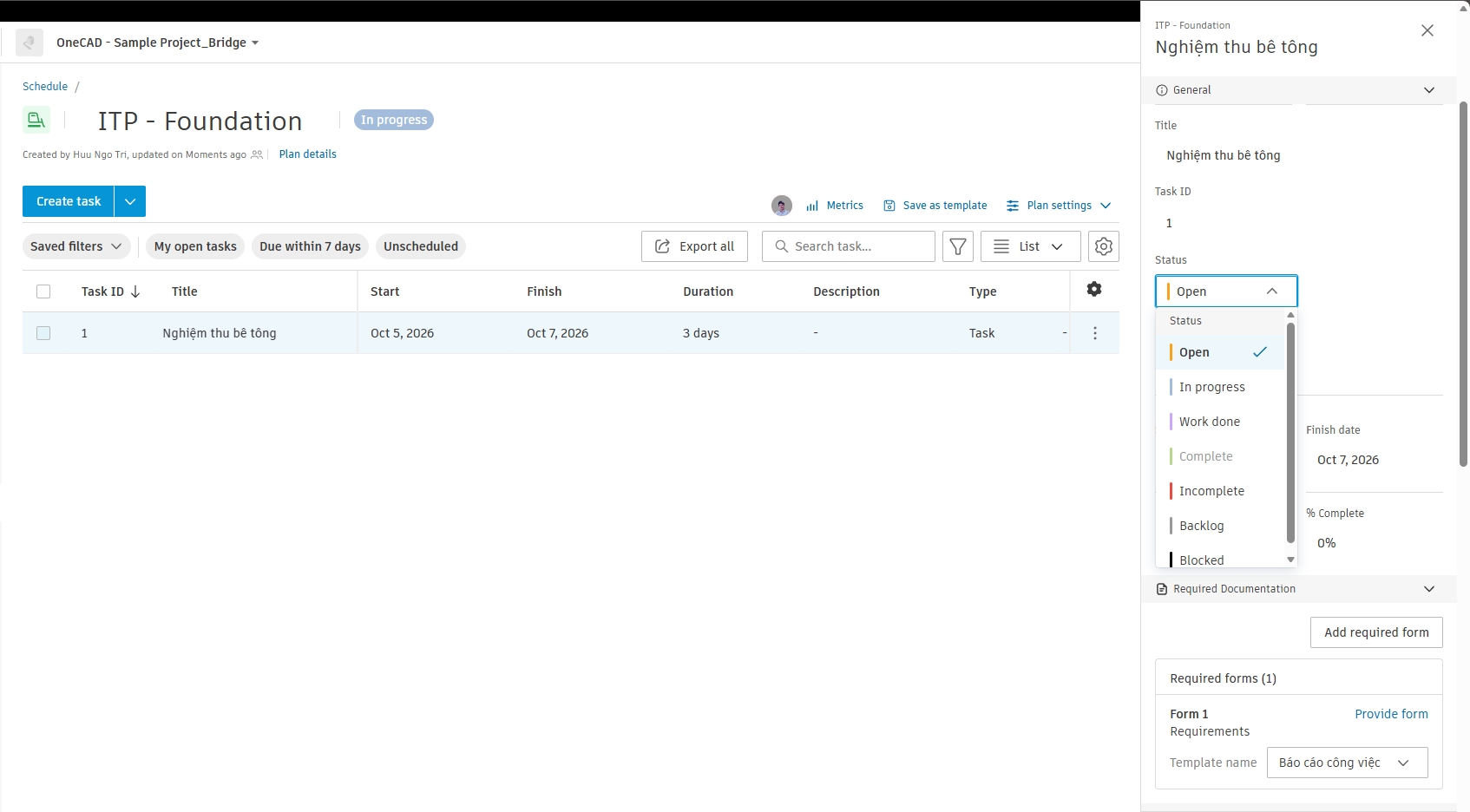This screenshot has height=812, width=1470.
Task: Go to Schedule breadcrumb
Action: [45, 87]
